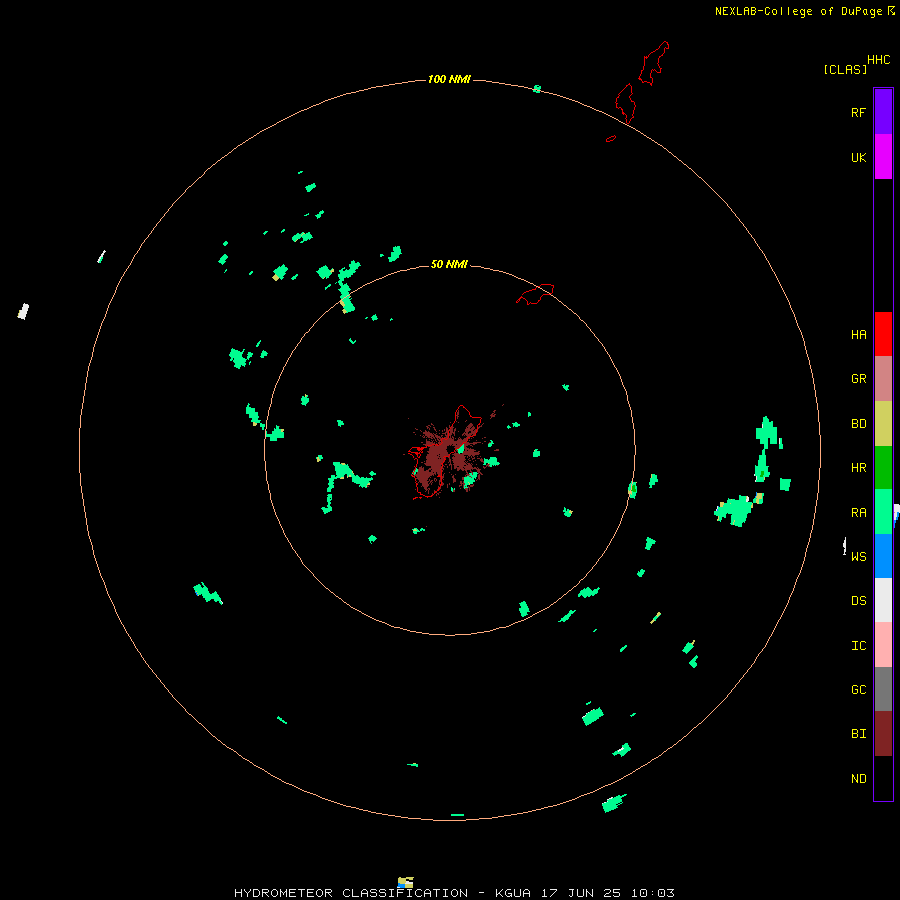Screen dimensions: 900x900
Task: Click the HA red legend swatch
Action: (883, 334)
